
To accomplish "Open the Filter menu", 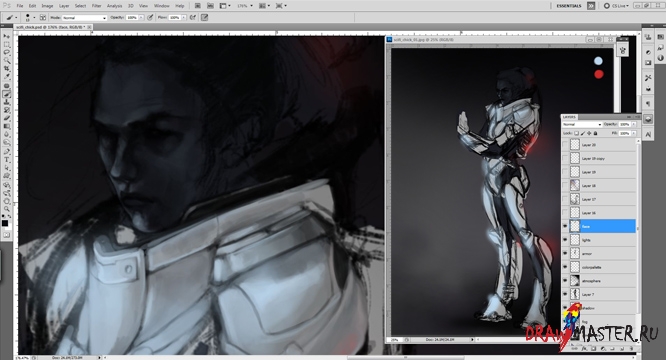I will tap(96, 6).
